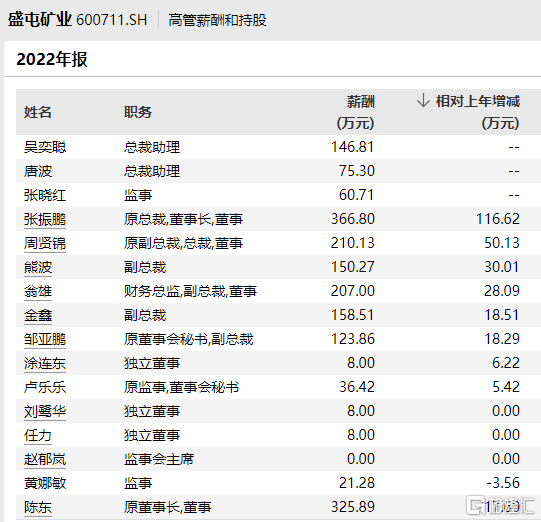Click the watermark logo in the bottom corner
This screenshot has height=522, width=541.
coord(500,505)
